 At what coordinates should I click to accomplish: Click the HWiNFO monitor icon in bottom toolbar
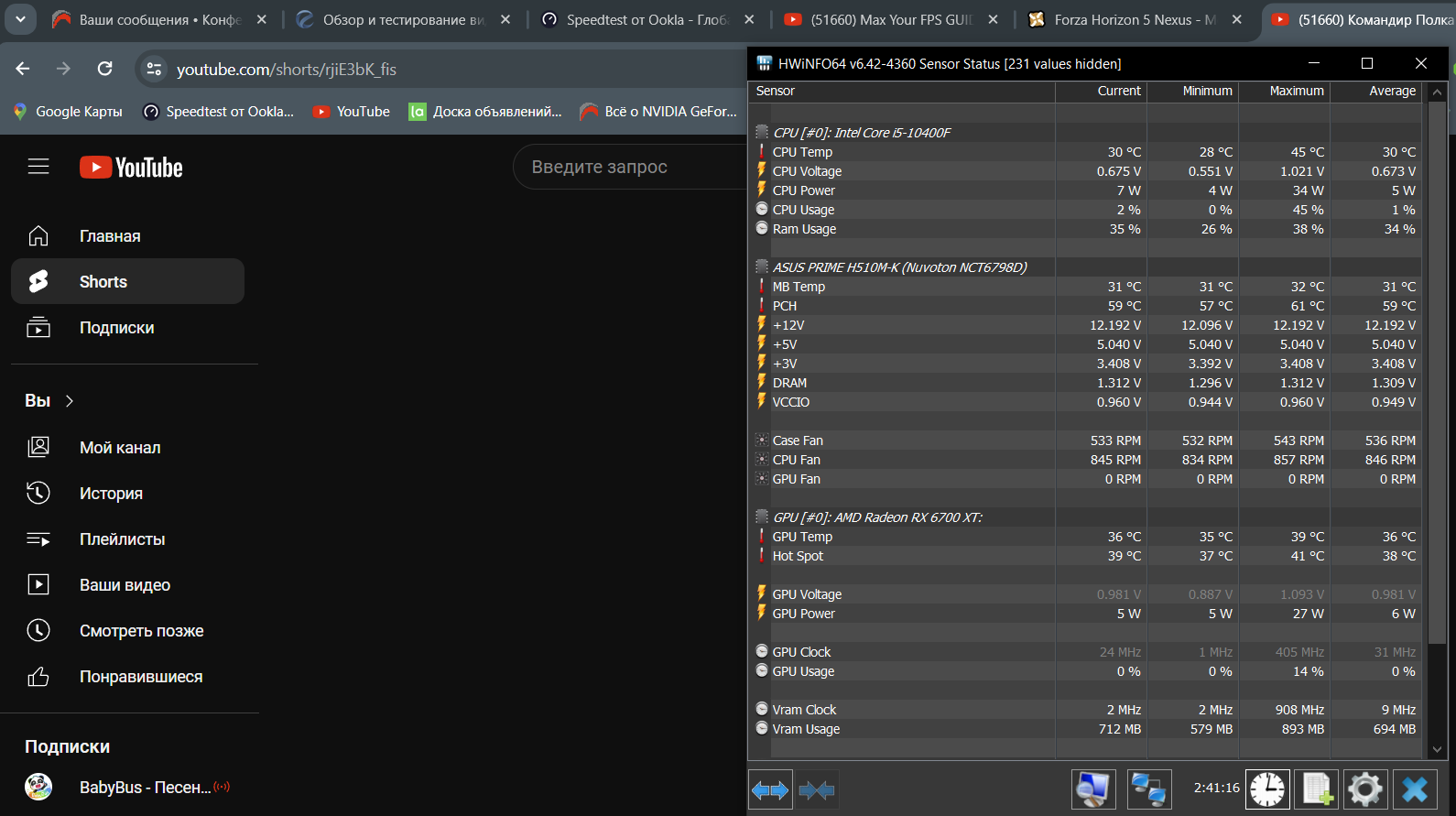coord(1093,789)
